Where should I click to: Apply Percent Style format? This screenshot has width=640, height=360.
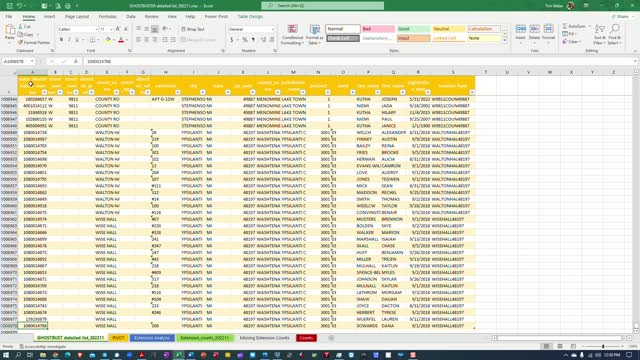click(245, 40)
